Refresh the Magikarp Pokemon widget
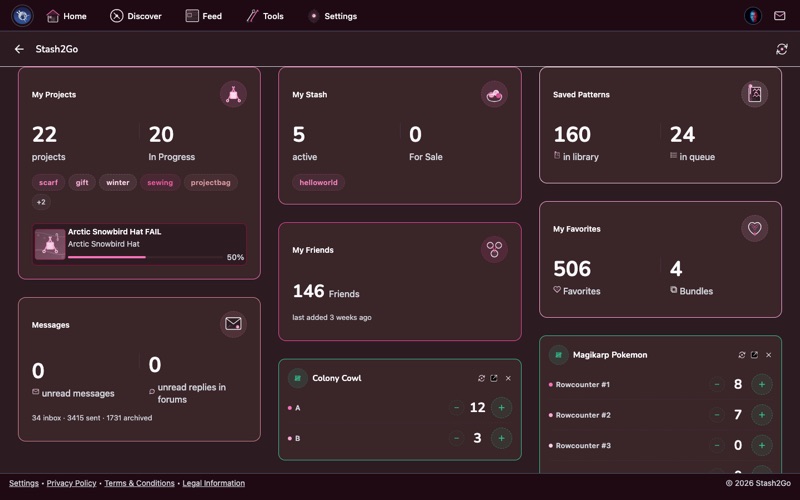Screen dimensions: 800x500 742,355
